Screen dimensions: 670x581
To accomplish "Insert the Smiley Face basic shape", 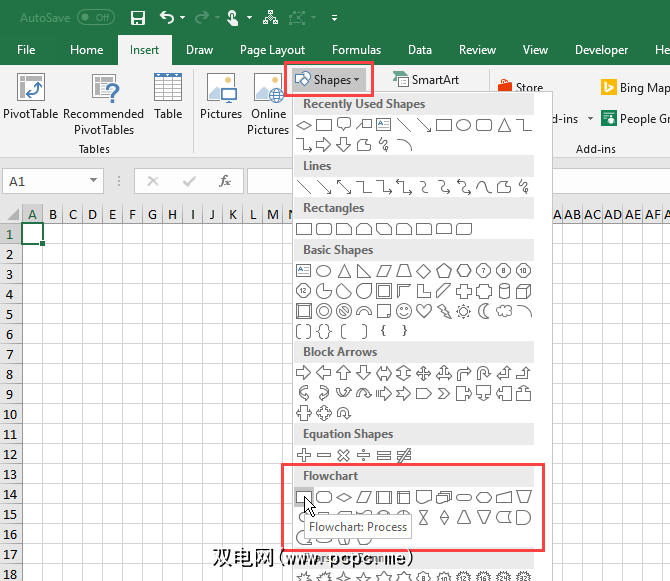I will (x=403, y=311).
